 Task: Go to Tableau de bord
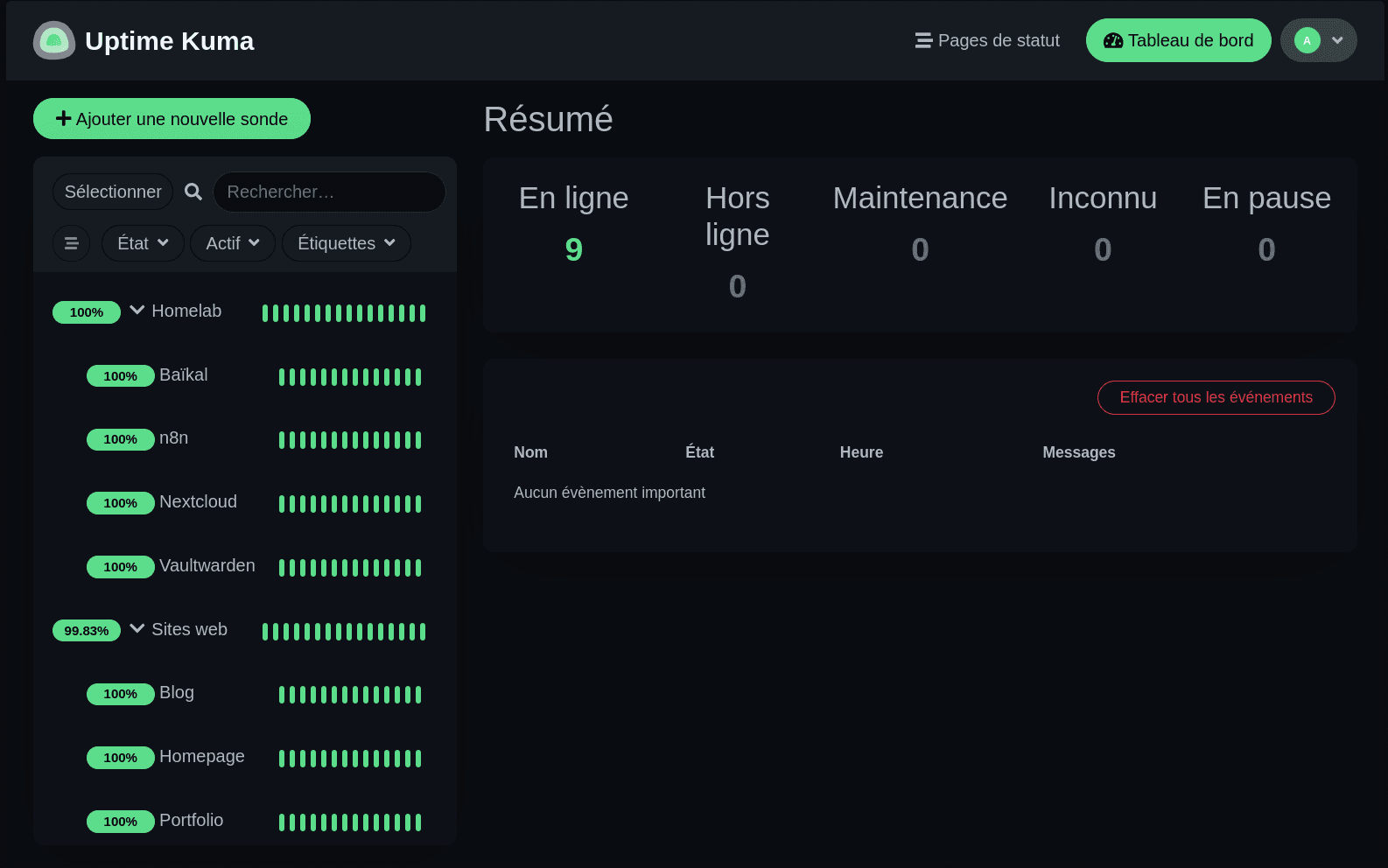tap(1178, 40)
